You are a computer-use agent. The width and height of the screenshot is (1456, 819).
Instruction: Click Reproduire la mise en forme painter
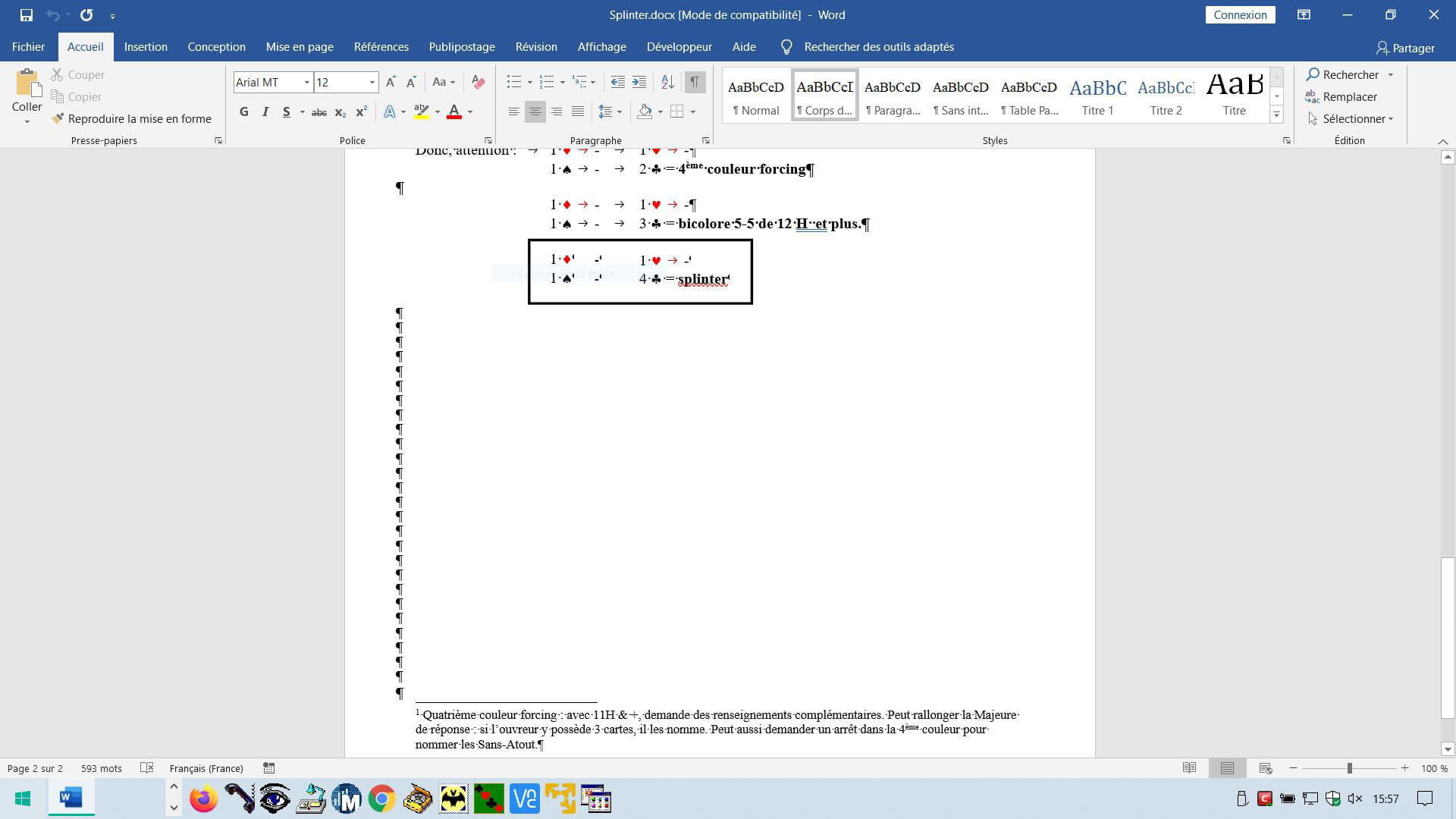click(x=131, y=118)
